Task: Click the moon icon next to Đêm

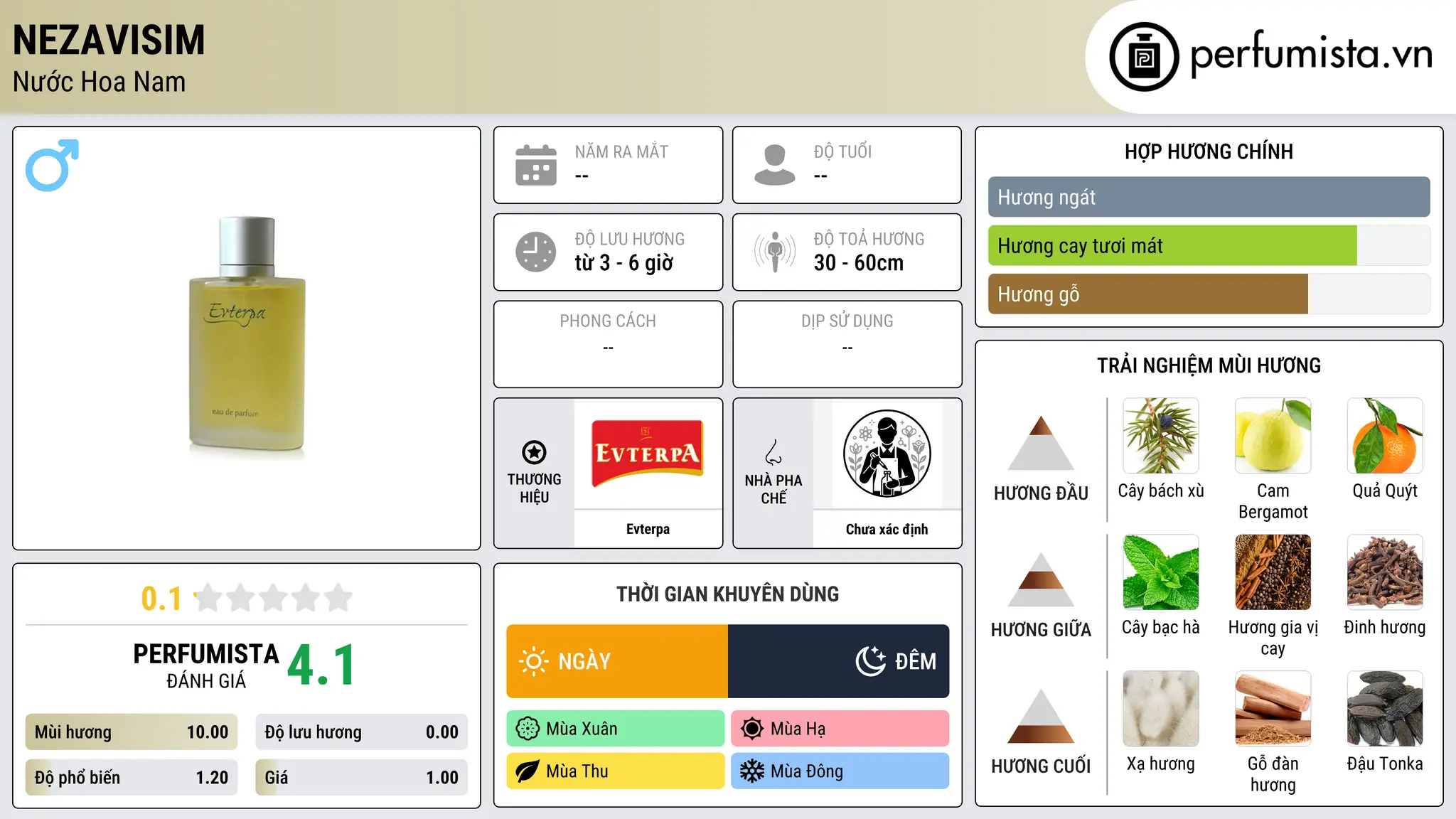Action: tap(871, 661)
